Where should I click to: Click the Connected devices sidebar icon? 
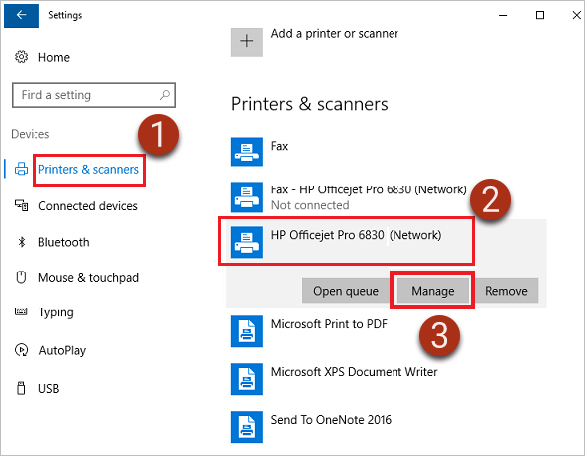21,205
